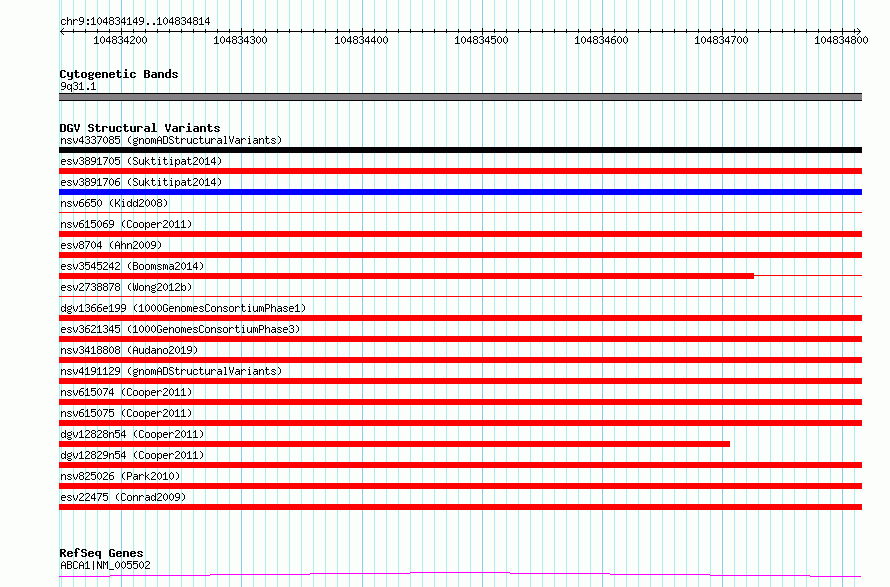Open variant esv22475 Conrad2009 label

tap(123, 497)
